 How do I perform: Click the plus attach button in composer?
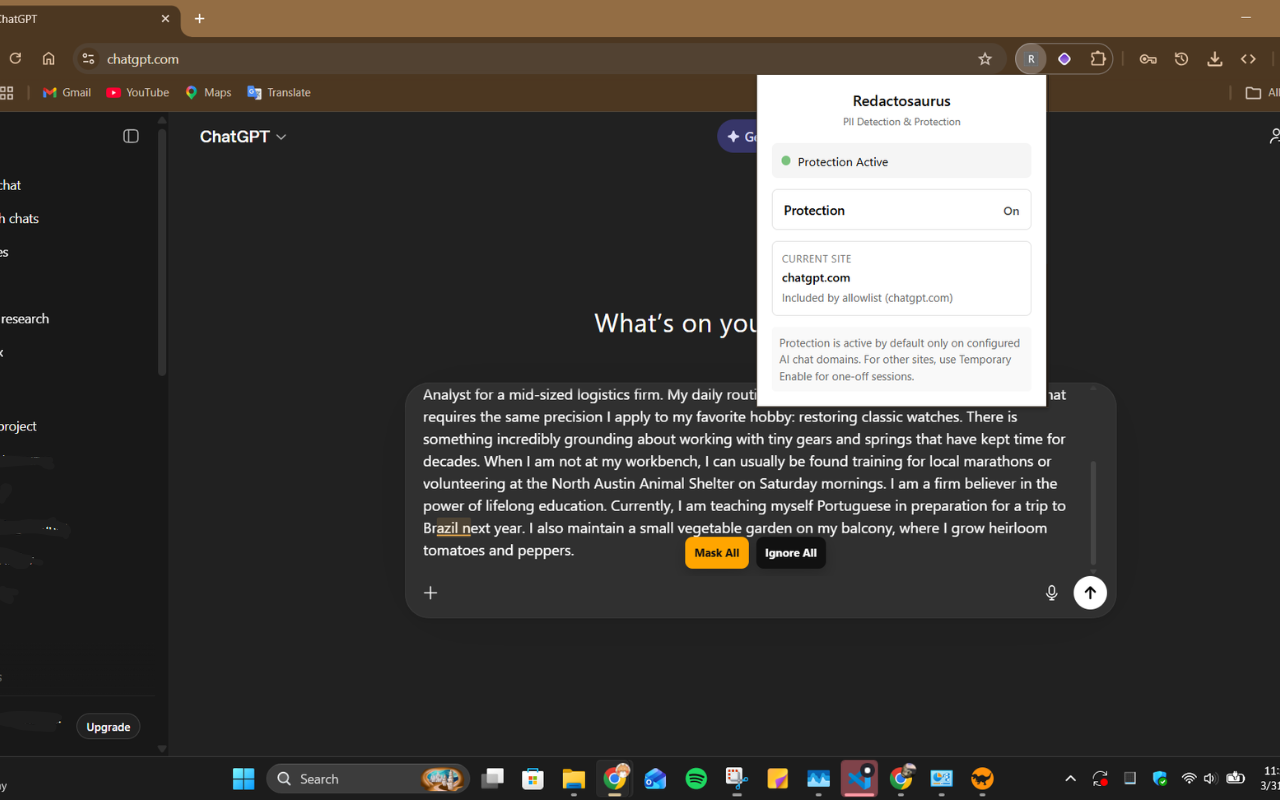point(431,593)
